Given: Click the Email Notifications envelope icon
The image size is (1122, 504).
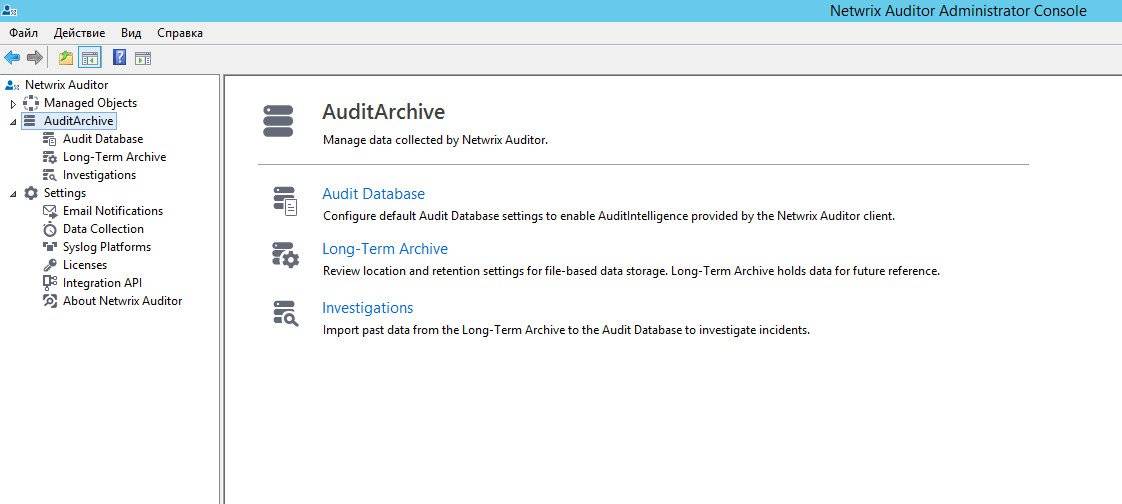Looking at the screenshot, I should [49, 211].
